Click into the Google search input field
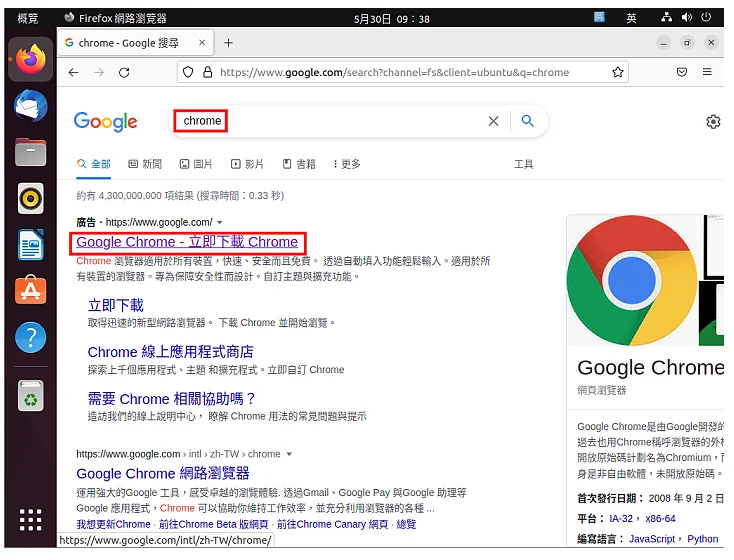The width and height of the screenshot is (734, 560). [328, 121]
